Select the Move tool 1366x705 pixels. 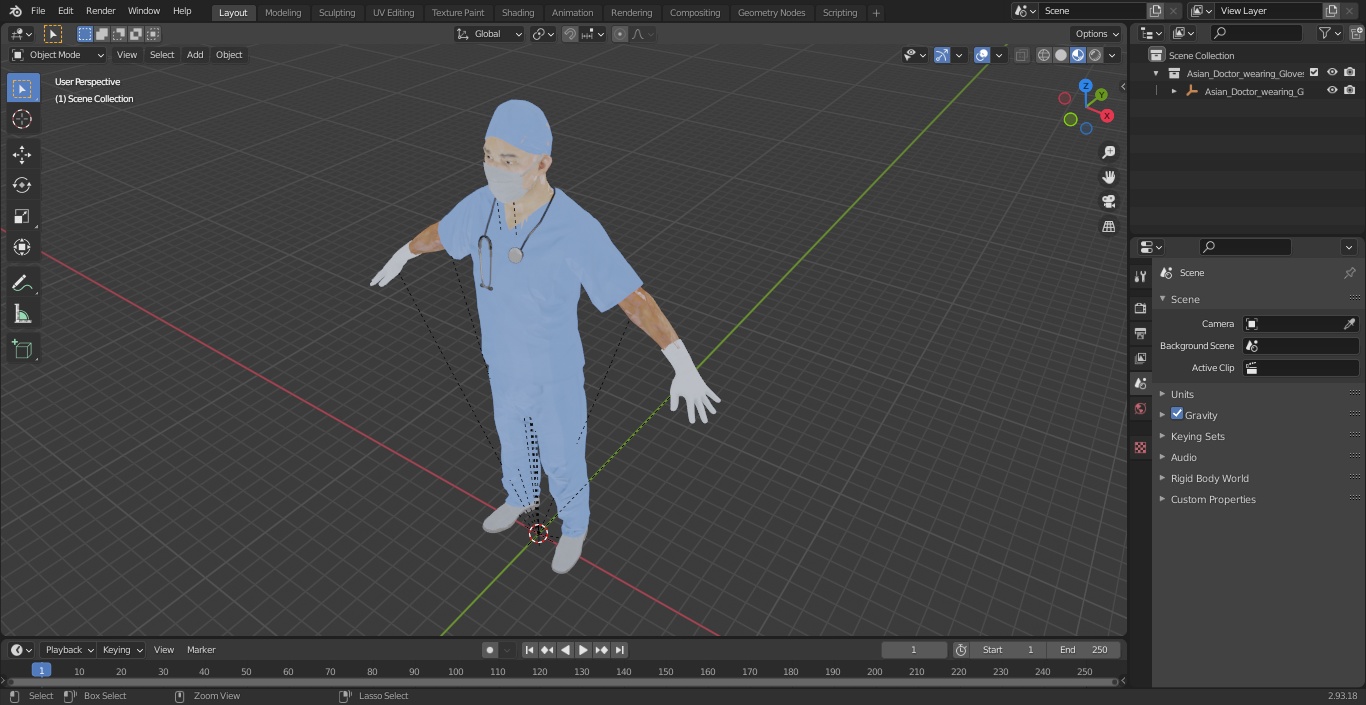pos(22,154)
